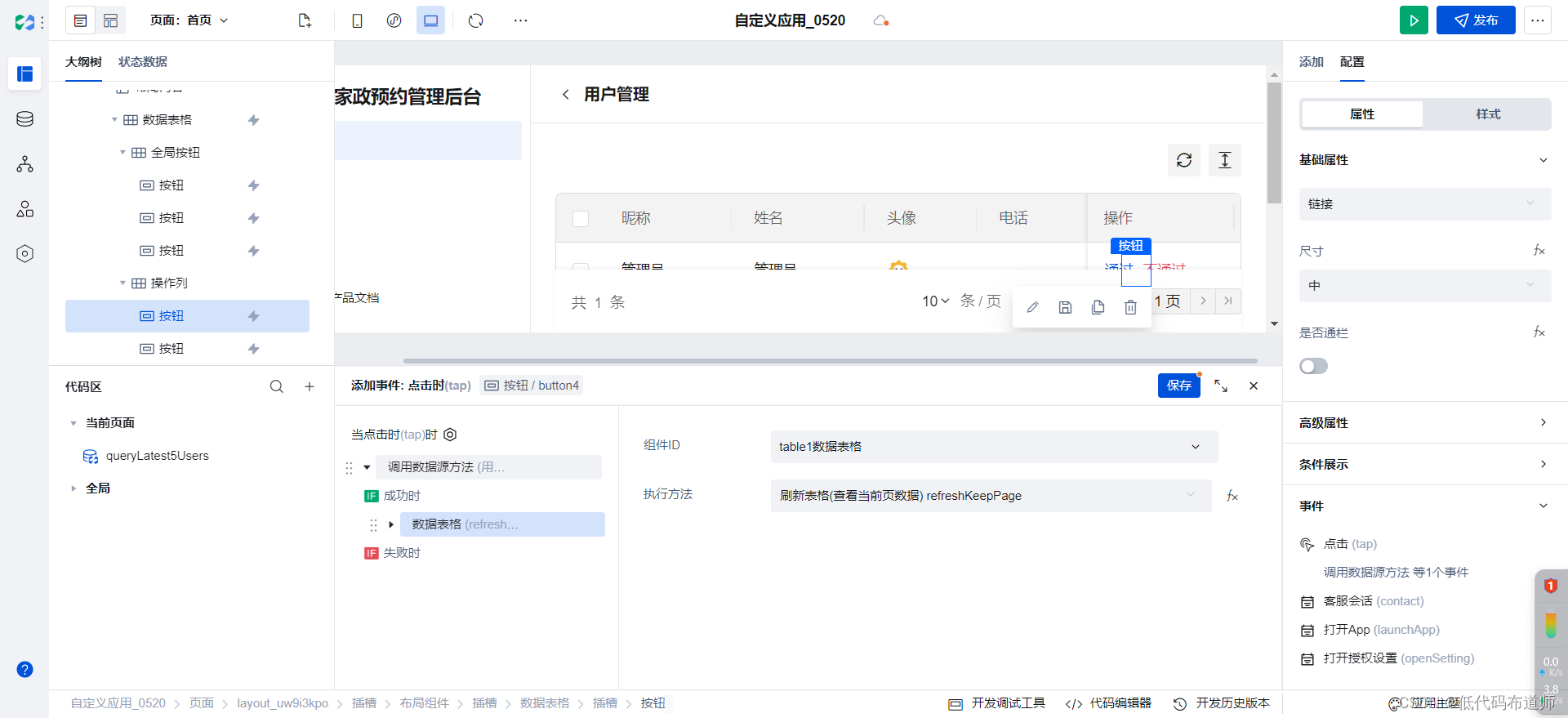
Task: Open the 链接 button type dropdown
Action: (x=1425, y=204)
